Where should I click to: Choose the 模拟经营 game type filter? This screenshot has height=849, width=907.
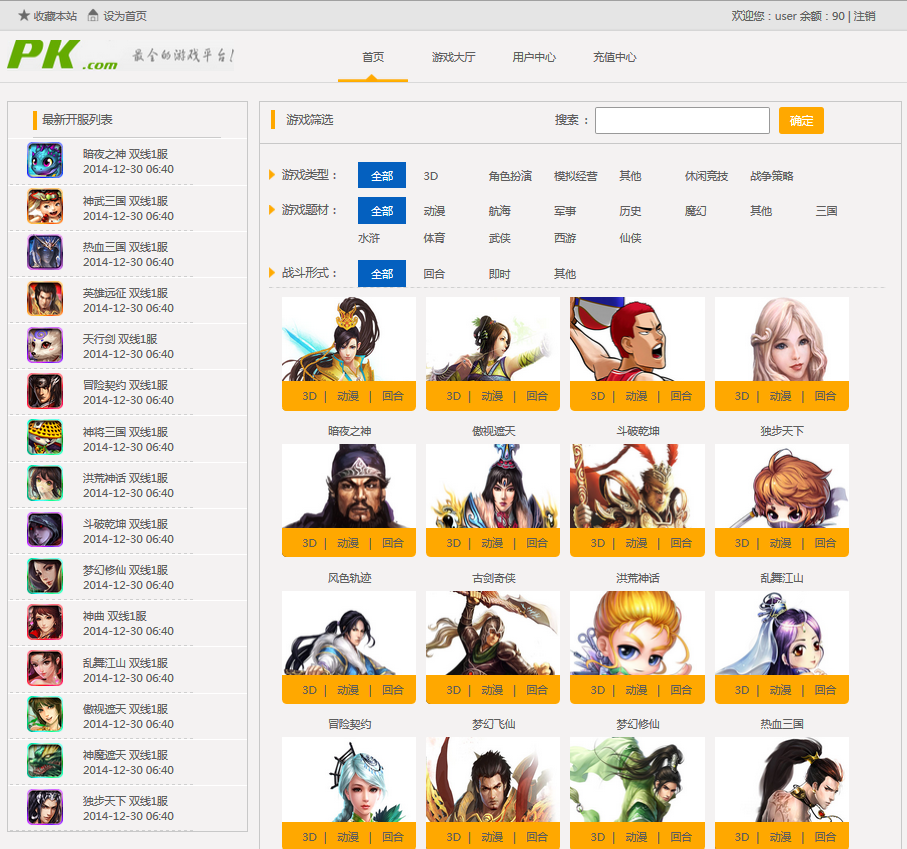click(x=576, y=176)
